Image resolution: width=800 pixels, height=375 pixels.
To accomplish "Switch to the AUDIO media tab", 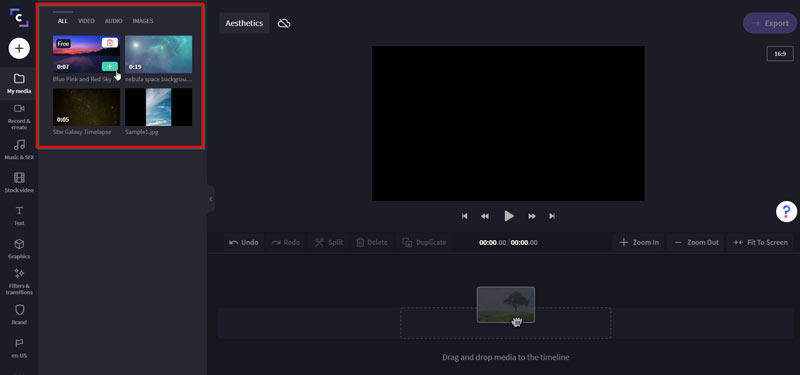I will (113, 21).
